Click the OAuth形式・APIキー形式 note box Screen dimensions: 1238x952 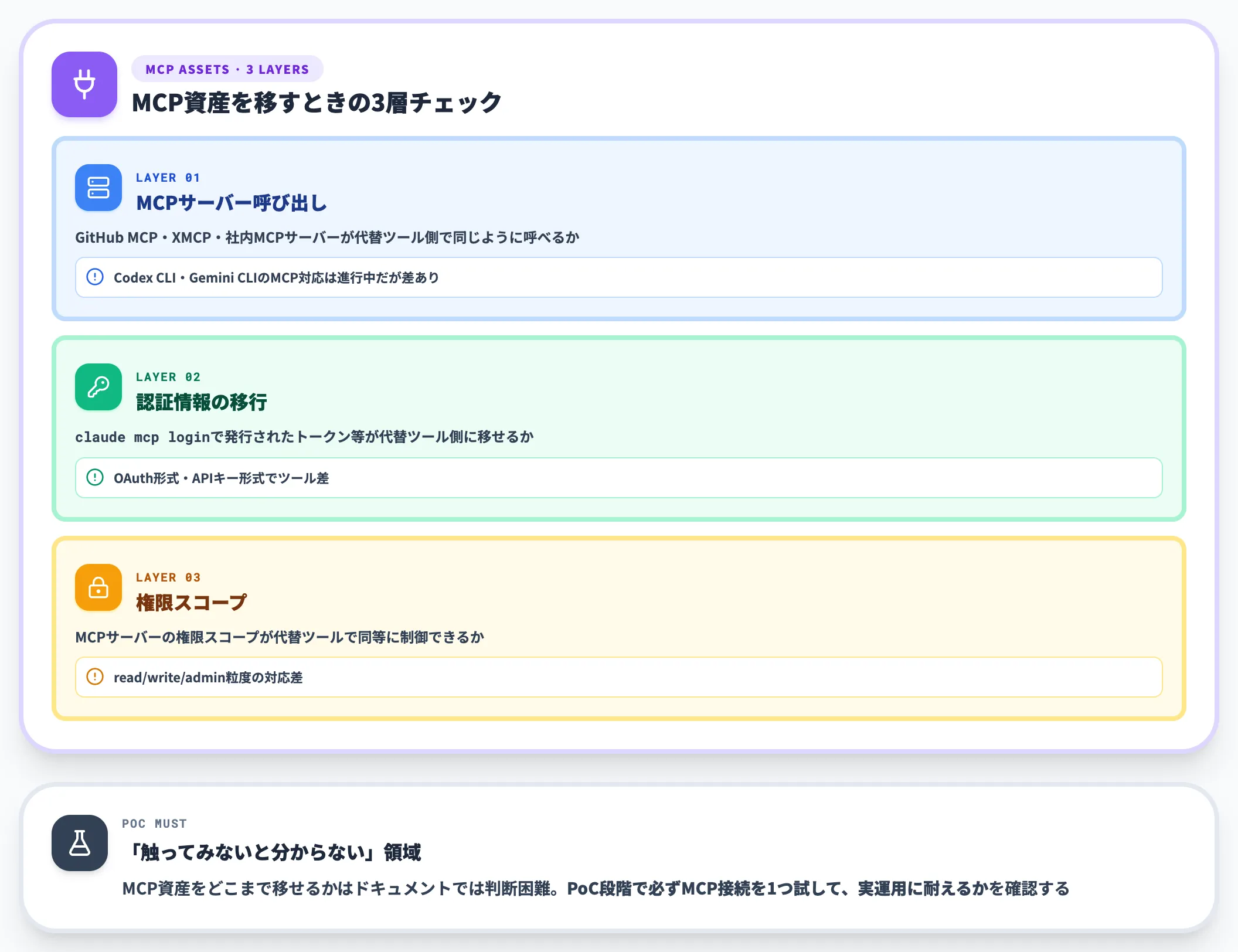tap(619, 478)
